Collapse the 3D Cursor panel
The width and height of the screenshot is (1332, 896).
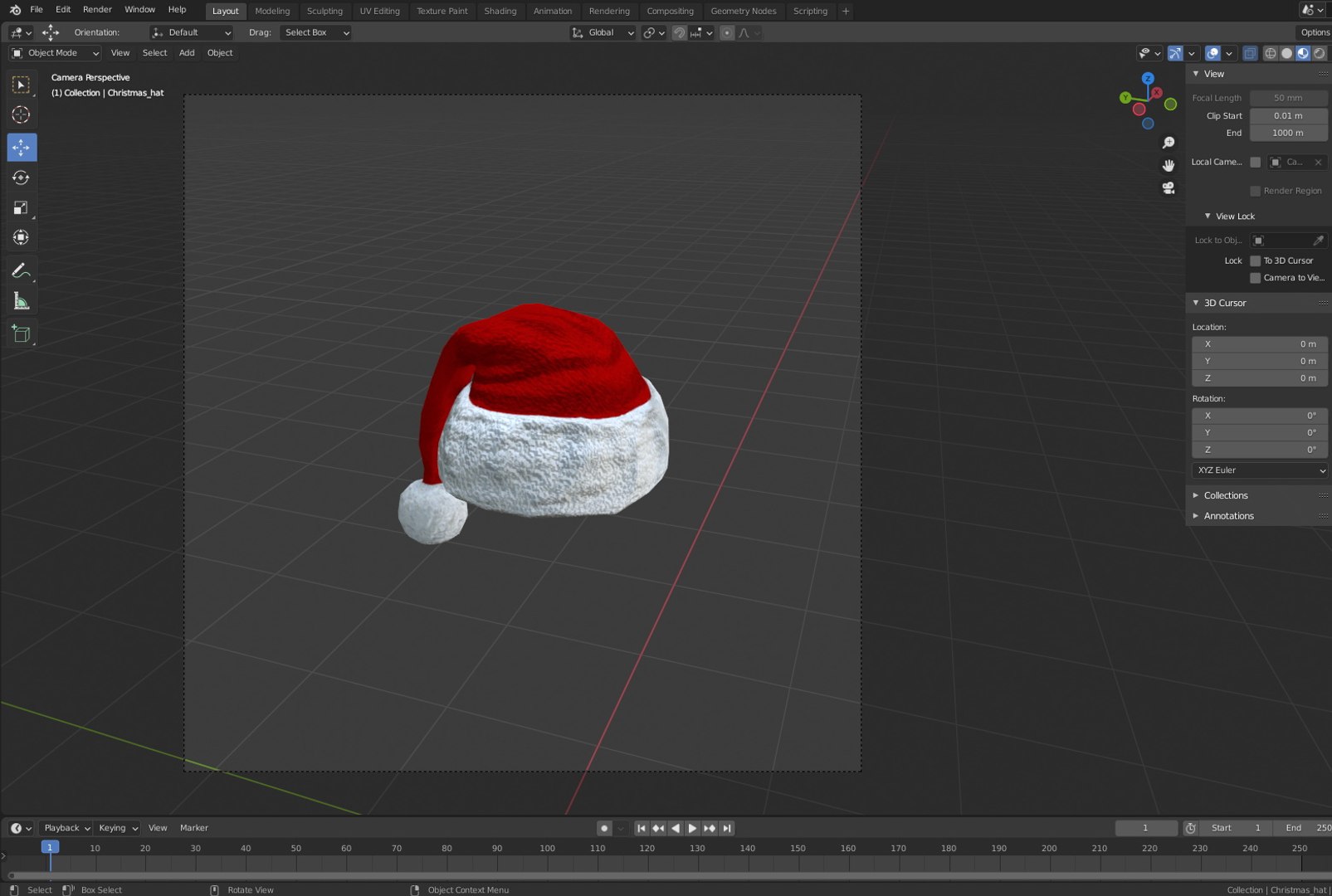1224,303
